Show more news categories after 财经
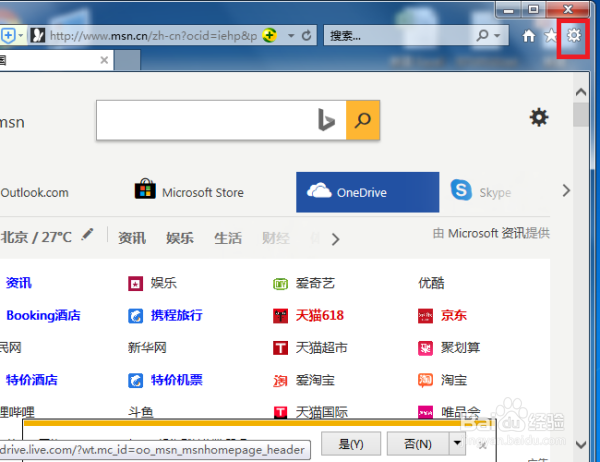Viewport: 600px width, 462px height. point(336,239)
